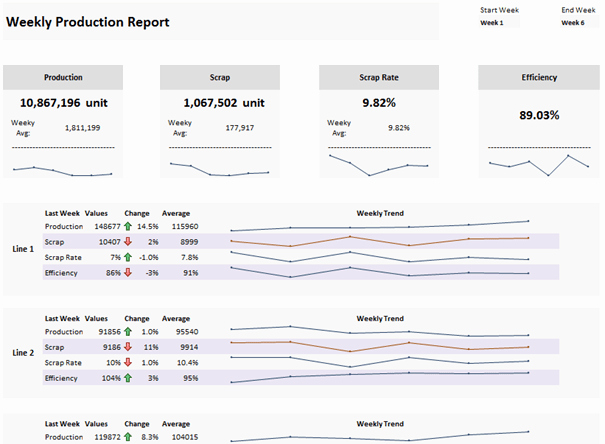Click the green up arrow beside 119872 production value

click(x=128, y=437)
